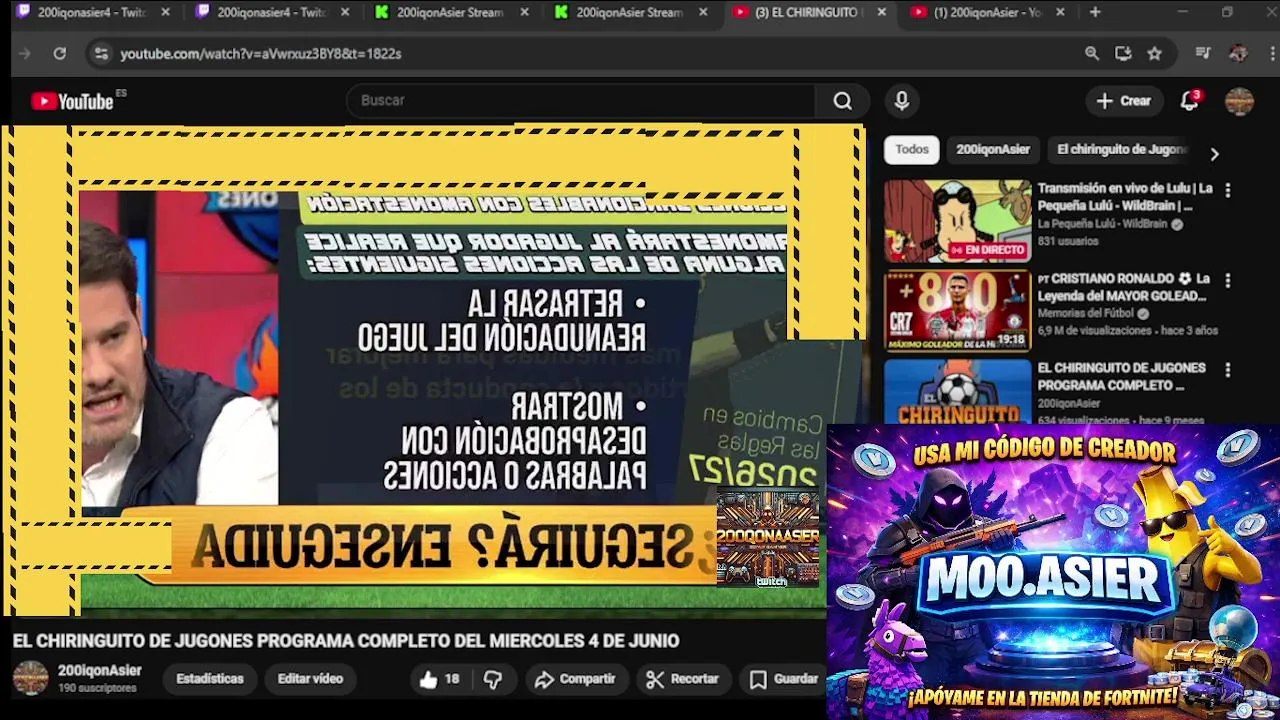Viewport: 1280px width, 720px height.
Task: Bookmark this page with star icon
Action: pos(1155,54)
